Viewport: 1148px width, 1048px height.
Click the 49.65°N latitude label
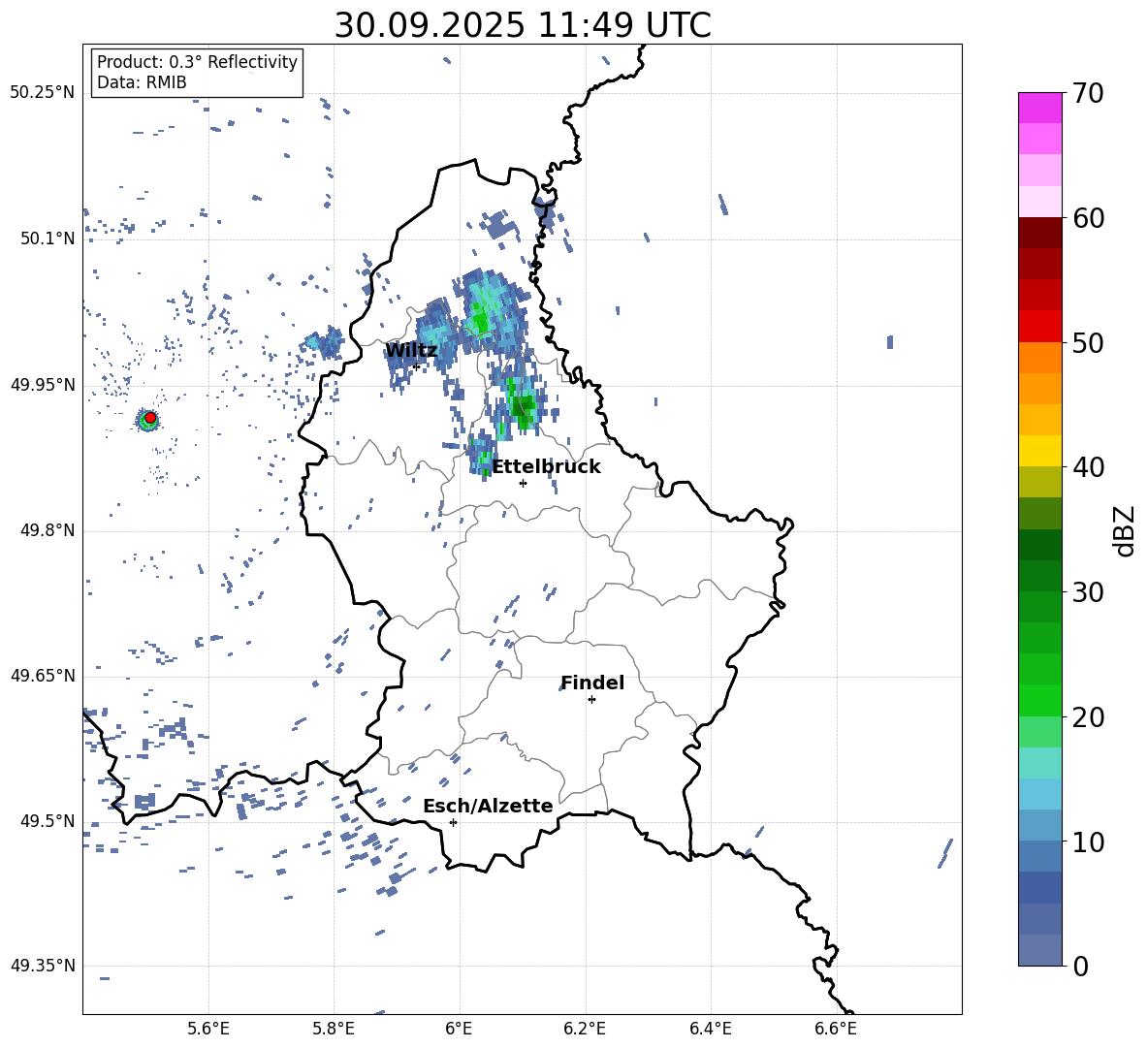(43, 676)
